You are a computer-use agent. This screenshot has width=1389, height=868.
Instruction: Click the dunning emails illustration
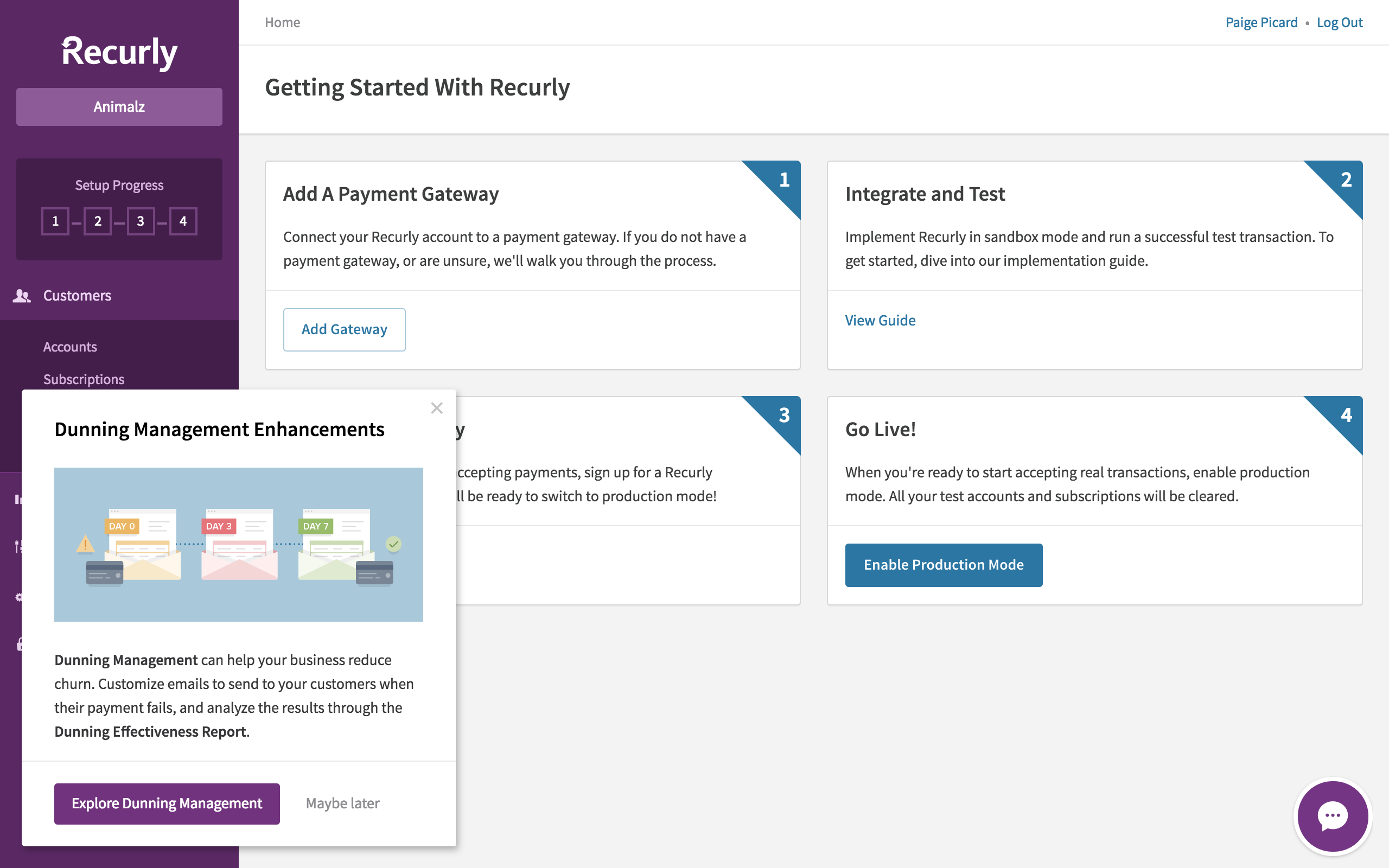pyautogui.click(x=239, y=544)
